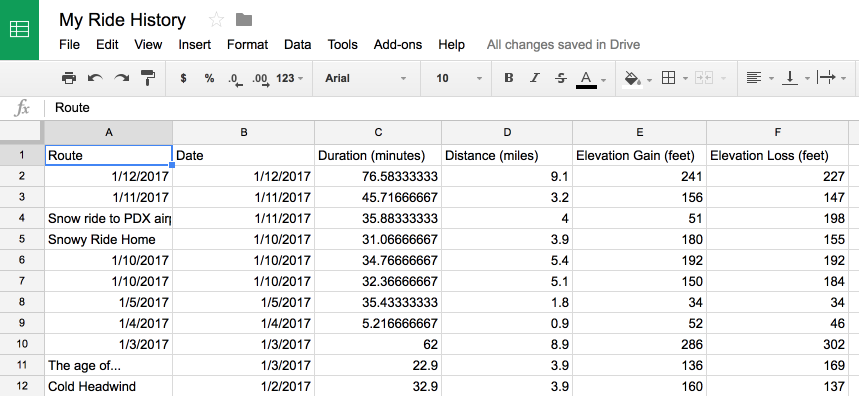This screenshot has width=859, height=396.
Task: Select column C header
Action: (x=378, y=133)
